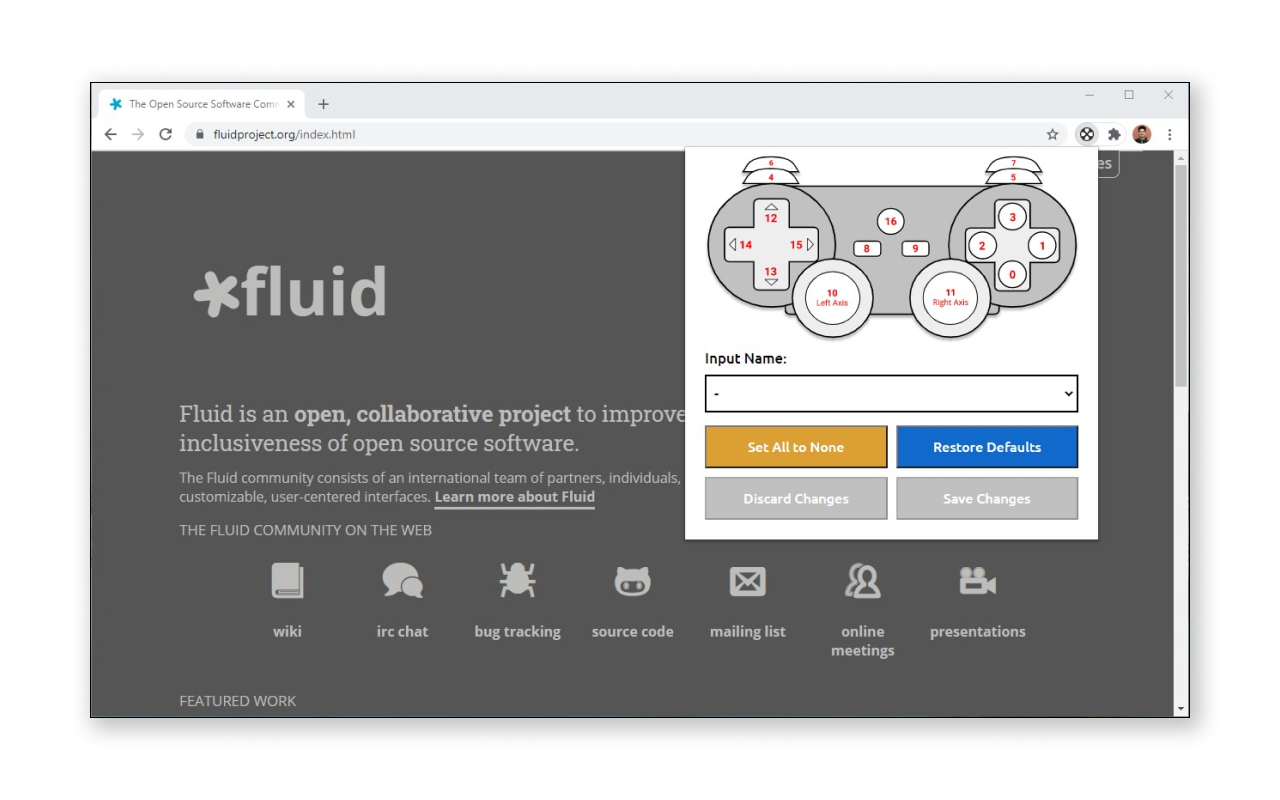Open the mailing list envelope icon

[x=747, y=581]
